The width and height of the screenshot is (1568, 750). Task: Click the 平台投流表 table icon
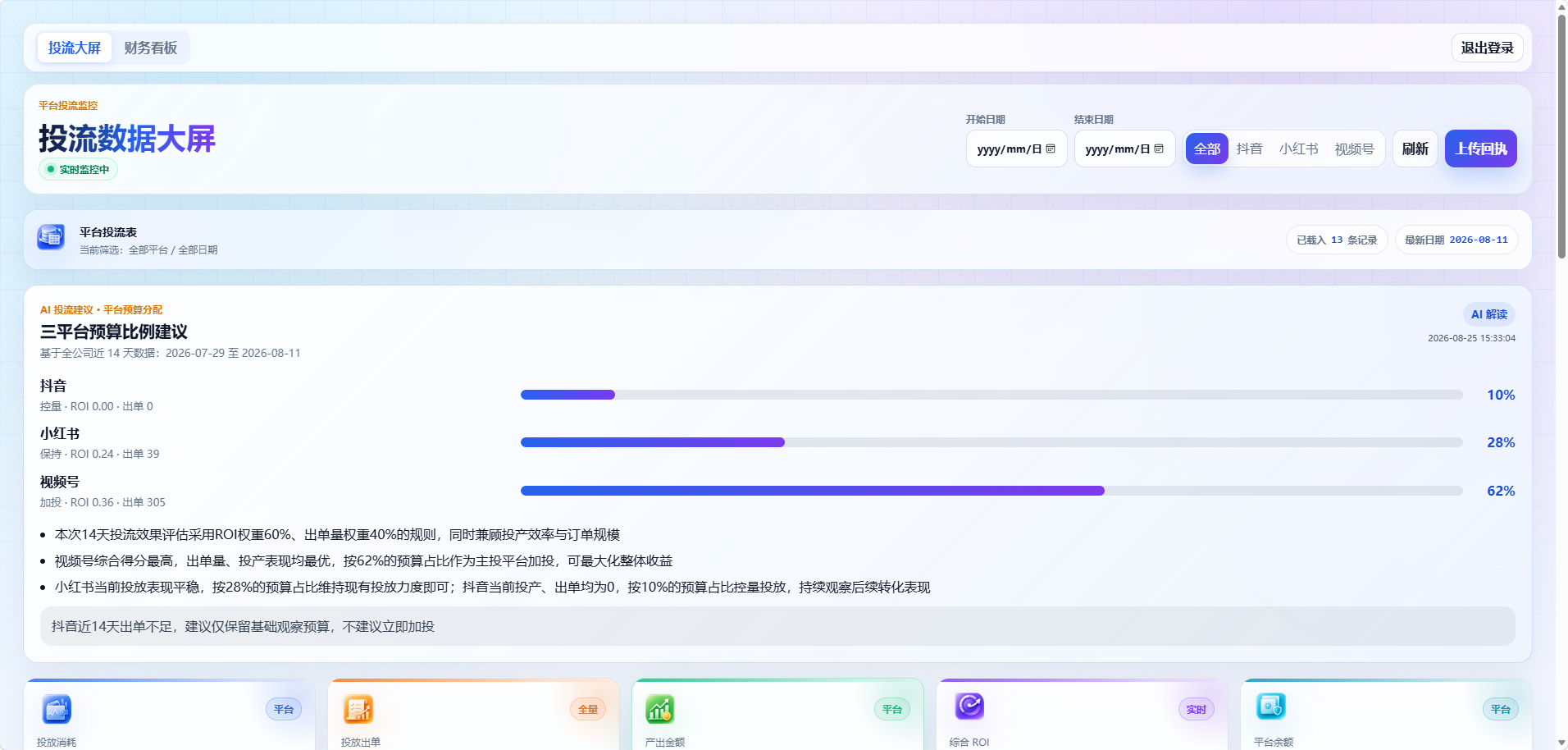point(51,237)
